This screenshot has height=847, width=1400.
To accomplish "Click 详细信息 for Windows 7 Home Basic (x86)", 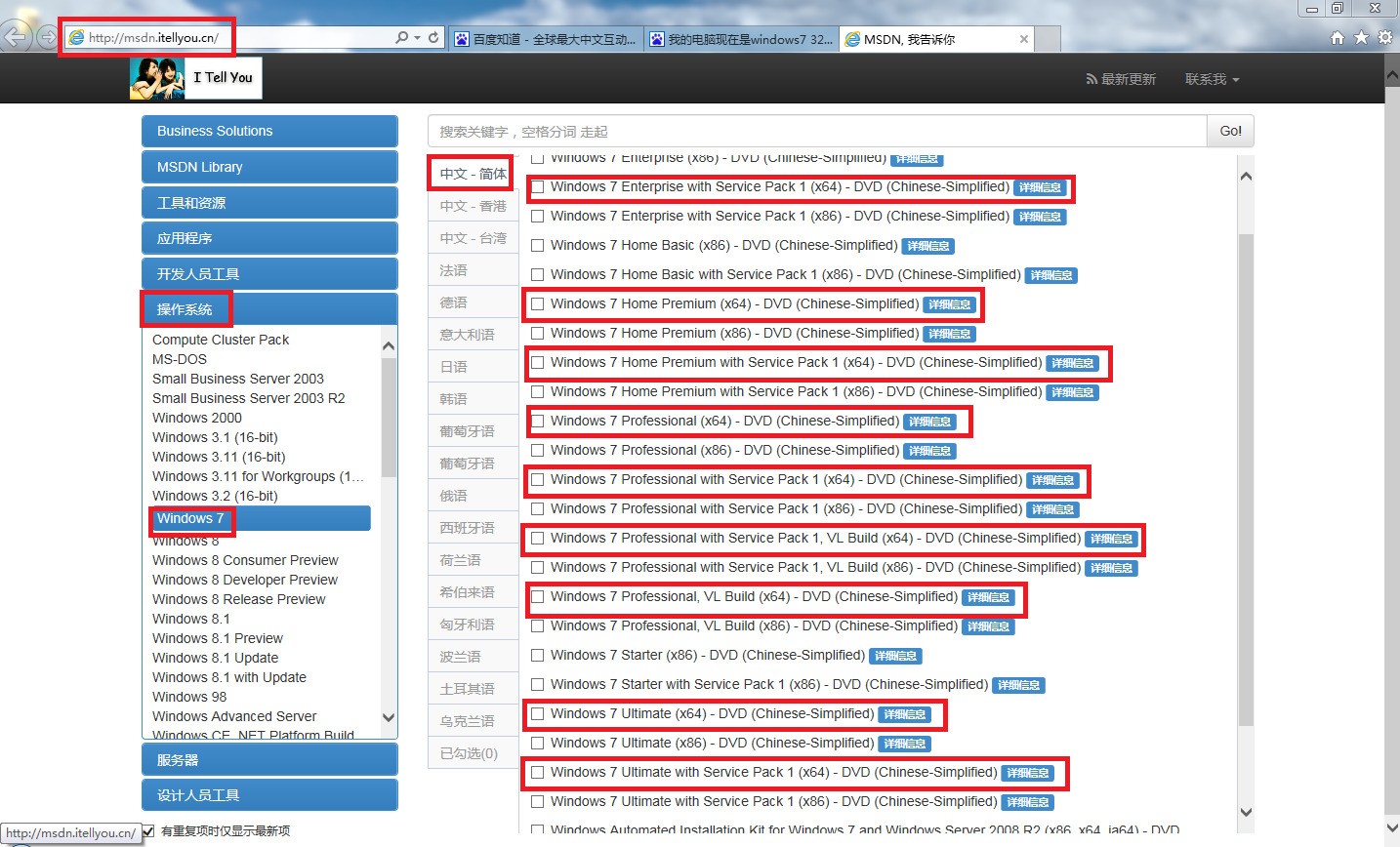I will click(927, 246).
